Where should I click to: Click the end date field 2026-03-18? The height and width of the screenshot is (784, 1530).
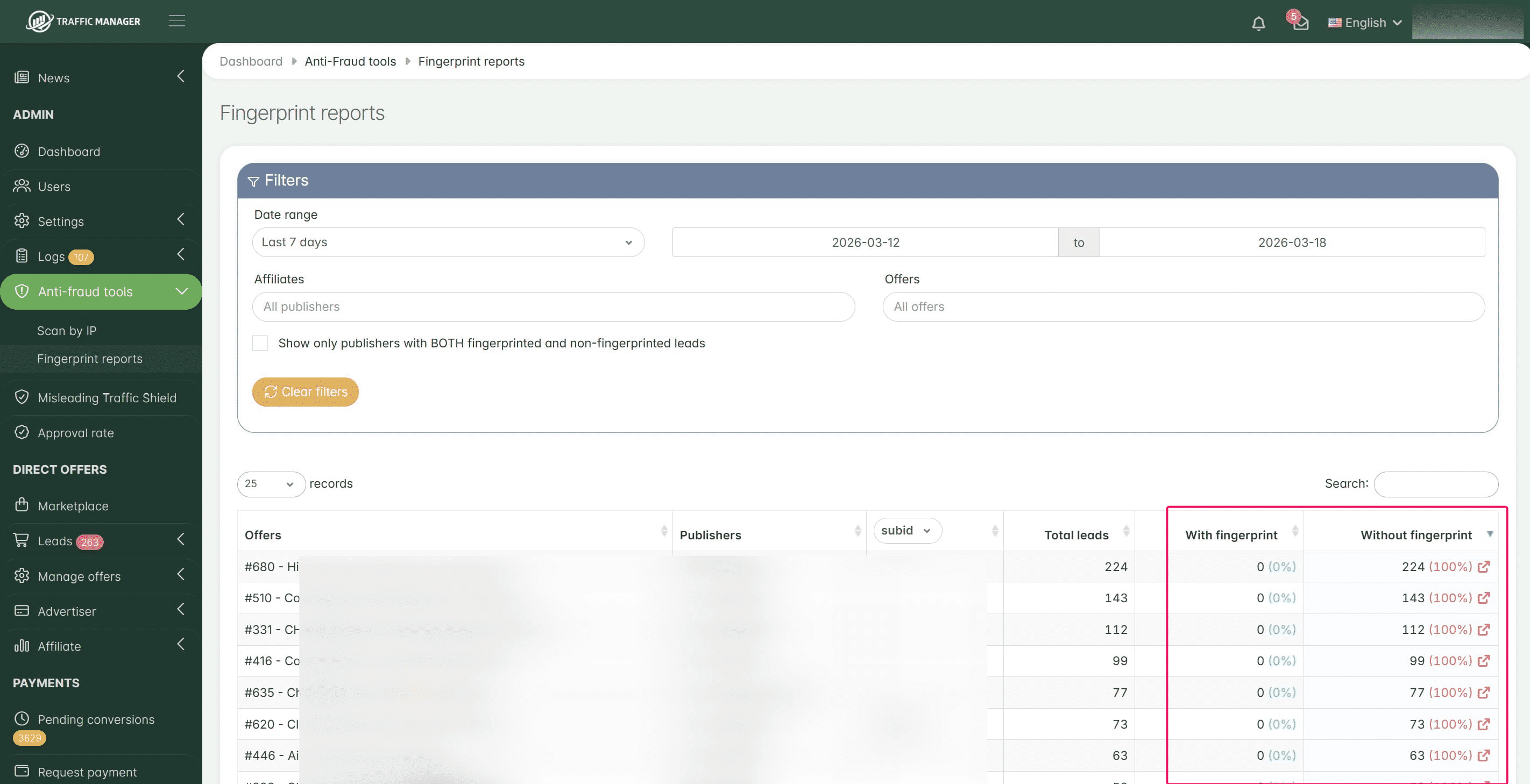pyautogui.click(x=1292, y=242)
